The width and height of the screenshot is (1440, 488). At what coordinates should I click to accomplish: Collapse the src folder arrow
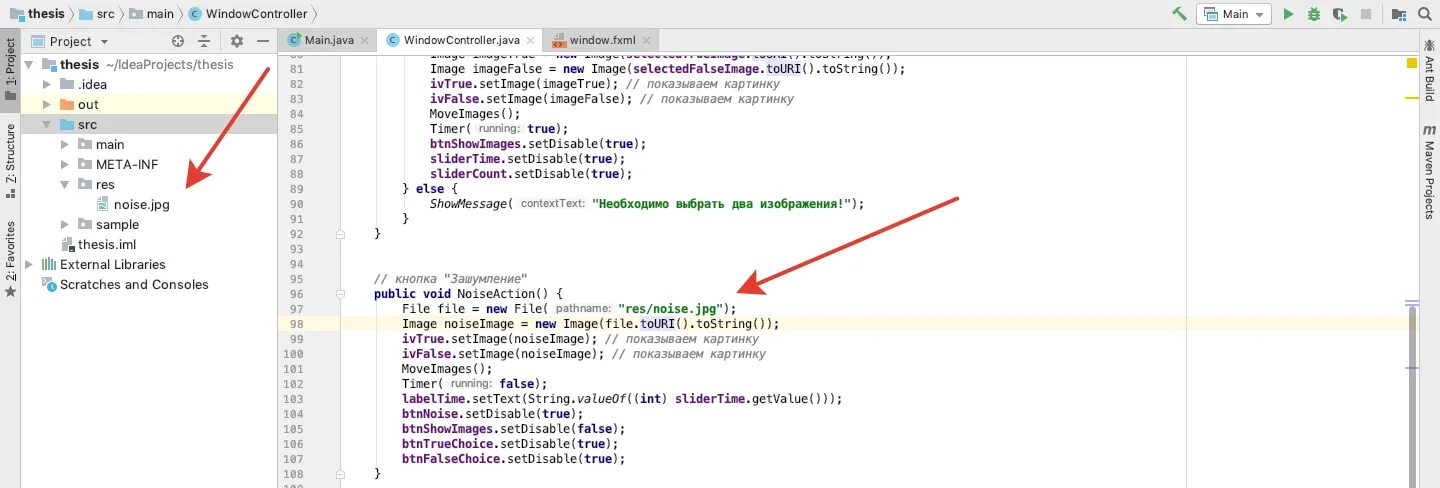(x=47, y=124)
